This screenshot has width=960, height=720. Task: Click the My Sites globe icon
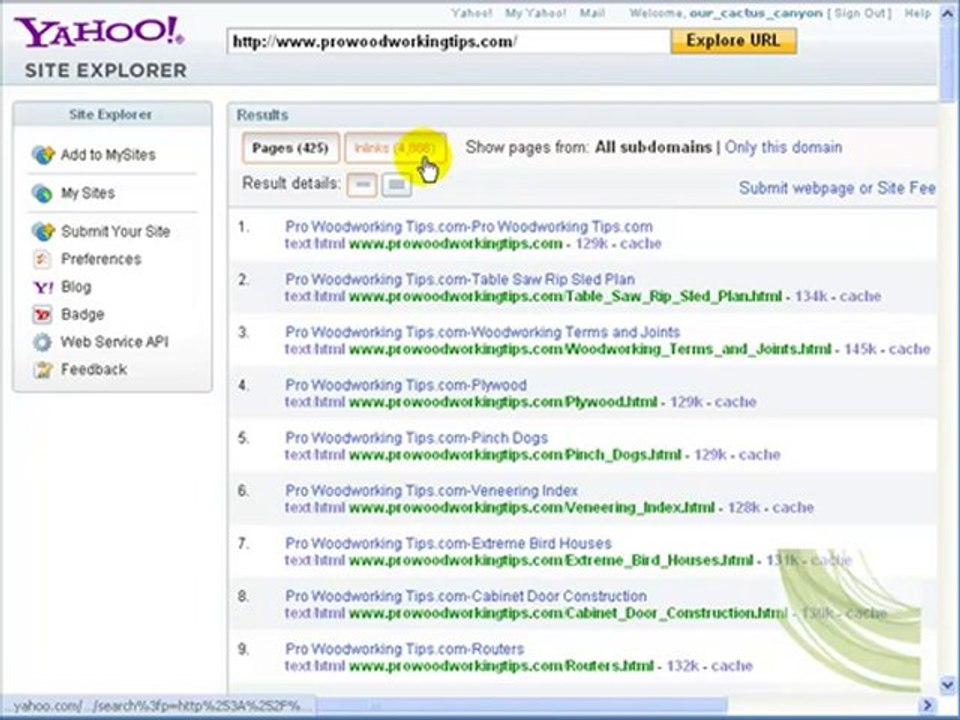(42, 193)
